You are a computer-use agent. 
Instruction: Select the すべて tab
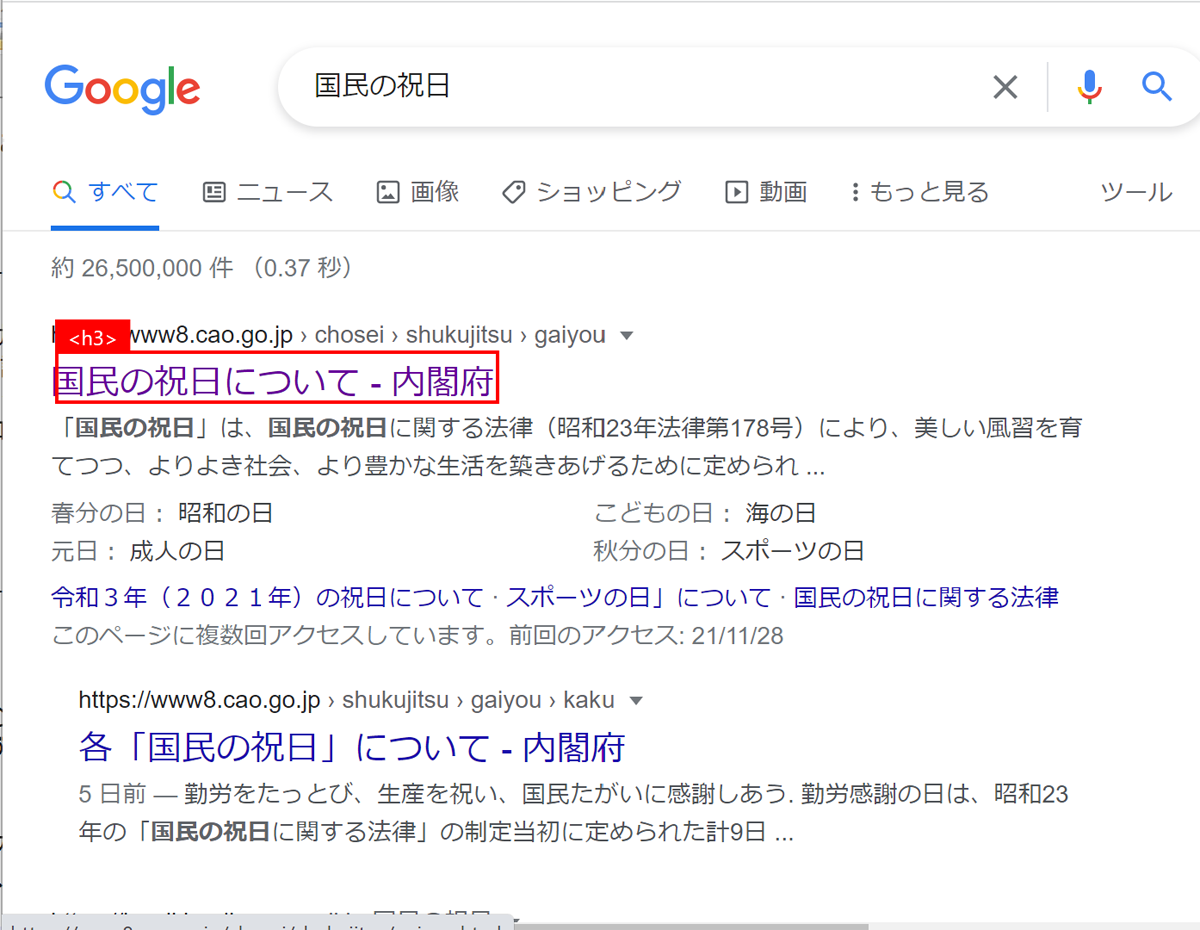tap(105, 192)
